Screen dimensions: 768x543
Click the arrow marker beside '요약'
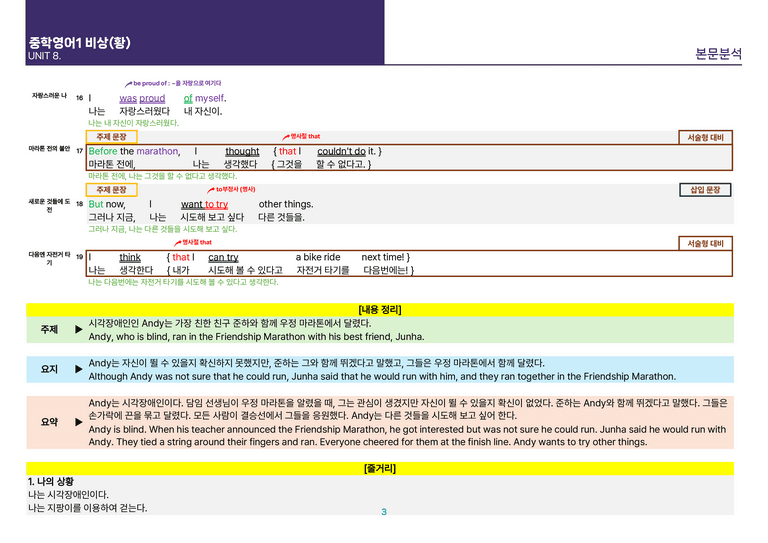(x=78, y=422)
